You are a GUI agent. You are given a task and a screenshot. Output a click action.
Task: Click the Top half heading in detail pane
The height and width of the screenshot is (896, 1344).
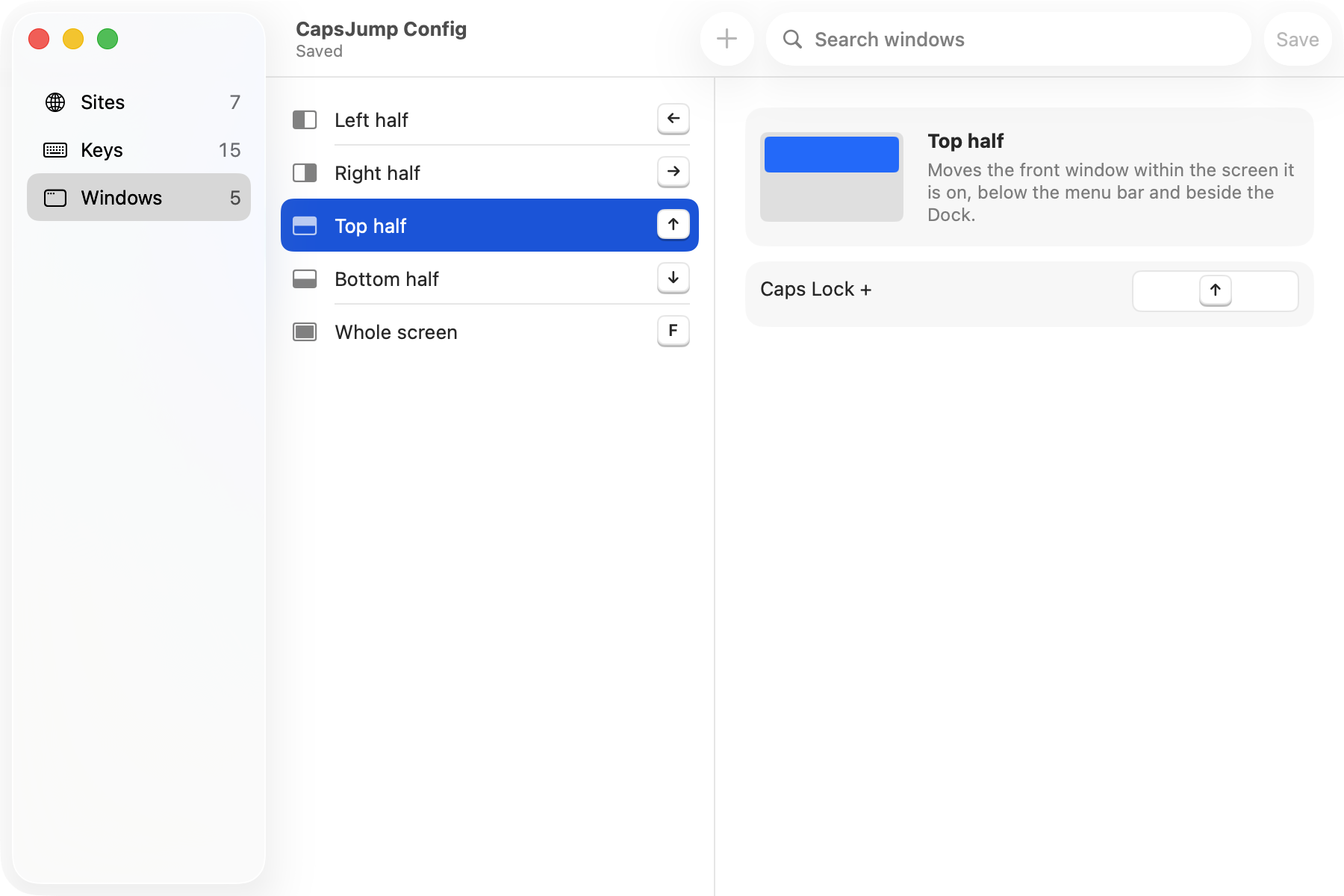(965, 140)
